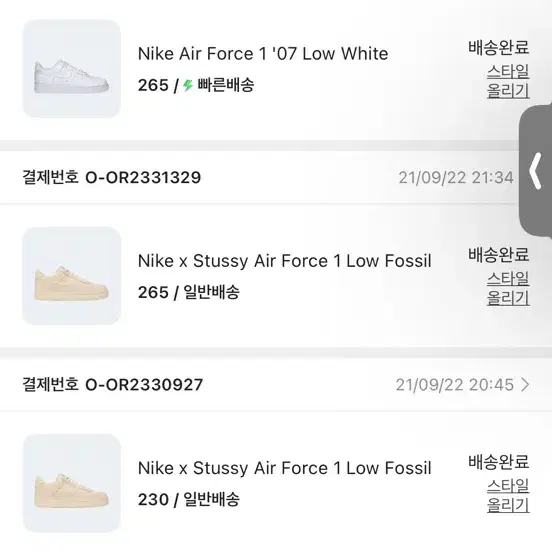Screen dimensions: 552x552
Task: Open Nike Air Force 1 '07 Low White title
Action: point(263,54)
